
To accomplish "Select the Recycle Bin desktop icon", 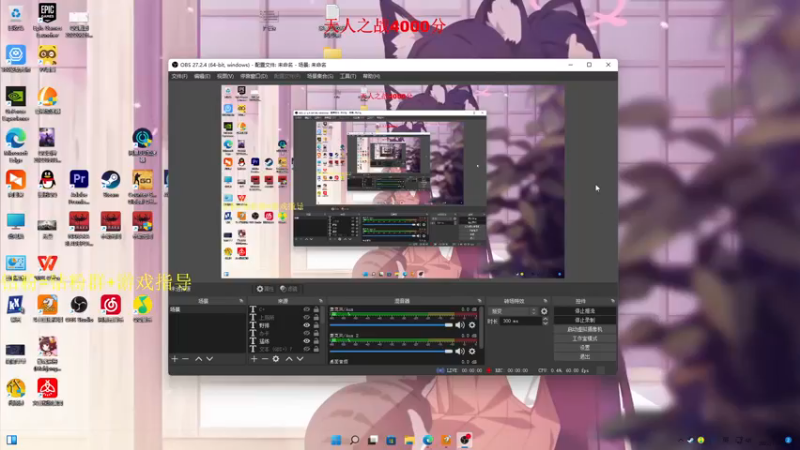I will tap(16, 17).
